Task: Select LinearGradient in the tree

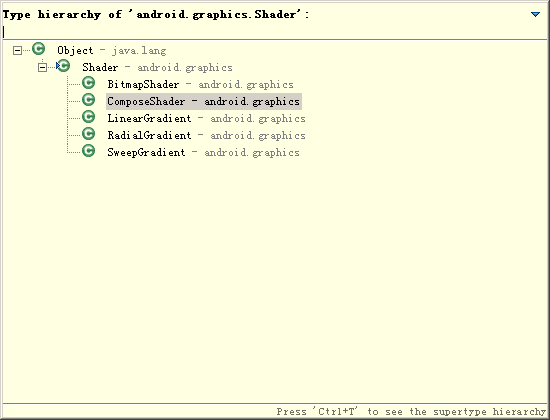Action: [206, 118]
